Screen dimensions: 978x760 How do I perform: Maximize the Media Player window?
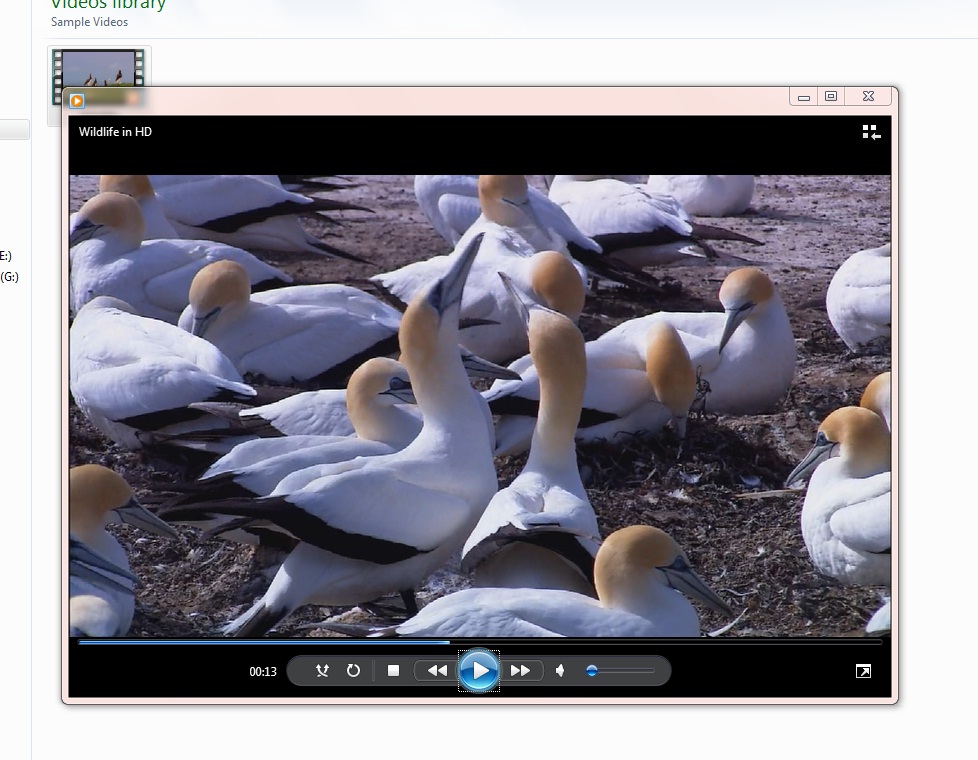pos(831,96)
